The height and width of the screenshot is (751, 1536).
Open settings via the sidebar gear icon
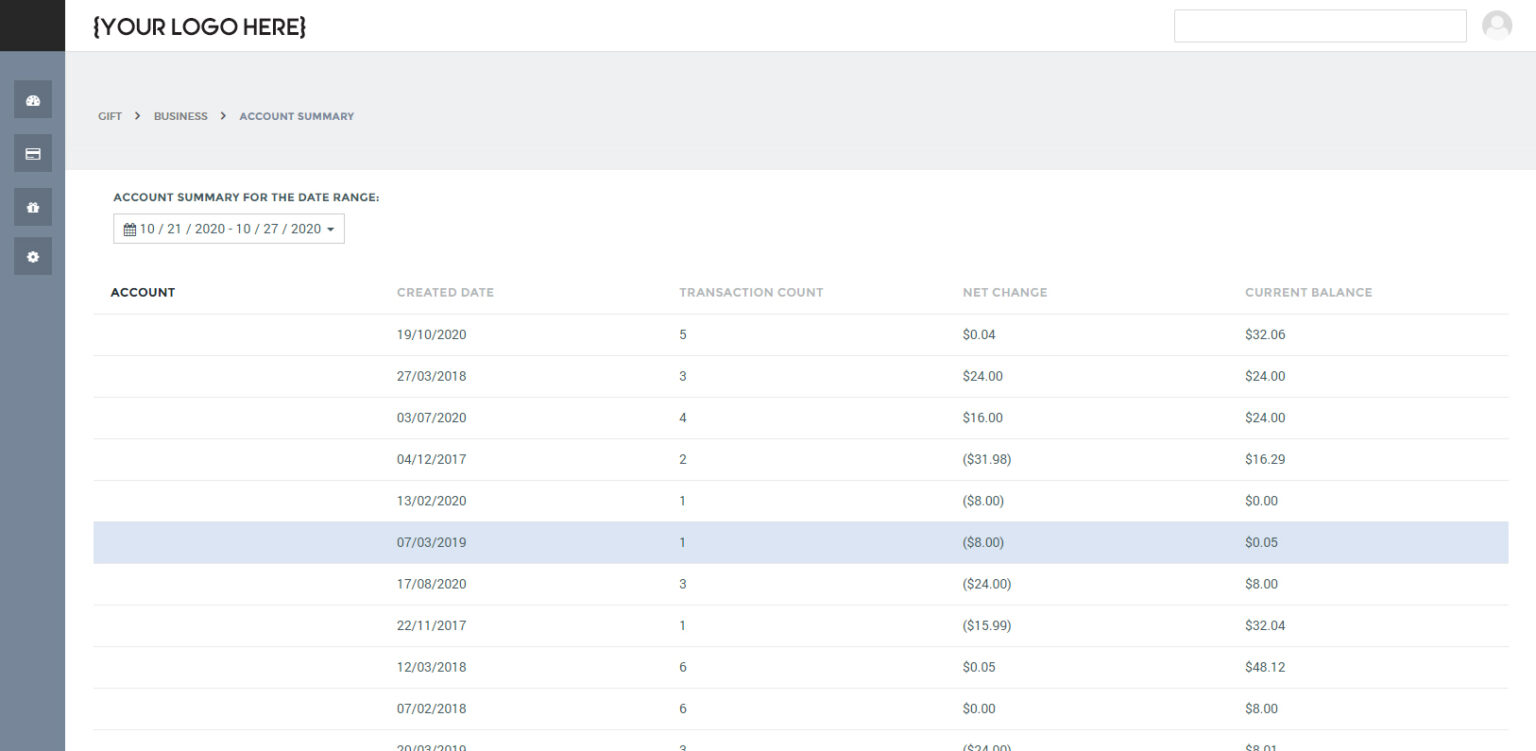pyautogui.click(x=32, y=257)
